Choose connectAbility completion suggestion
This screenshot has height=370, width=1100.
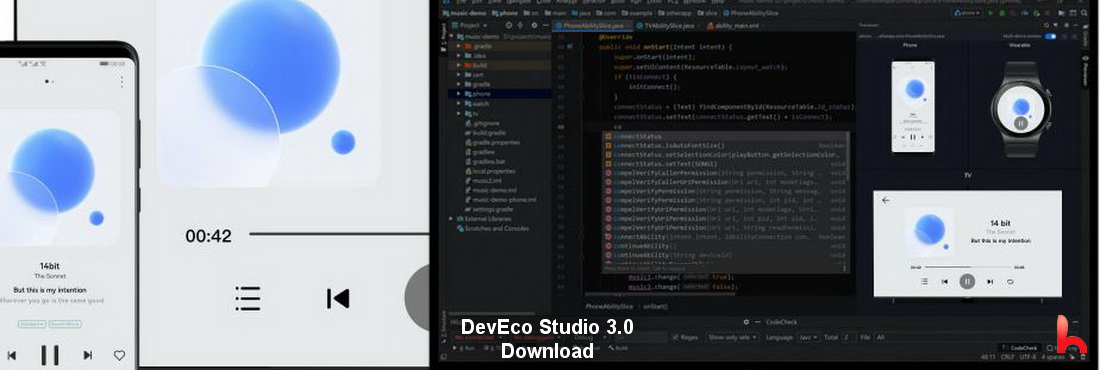(726, 237)
